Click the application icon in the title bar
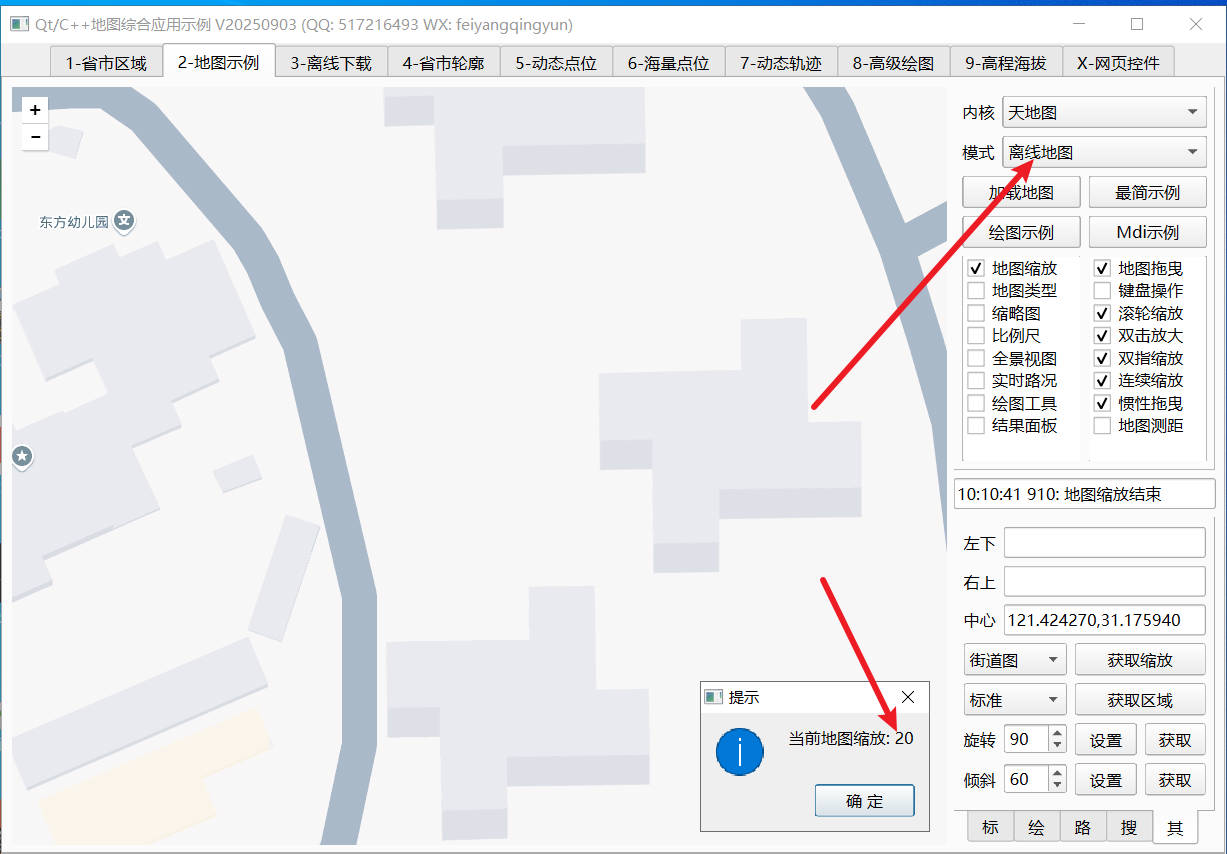1227x854 pixels. (18, 24)
